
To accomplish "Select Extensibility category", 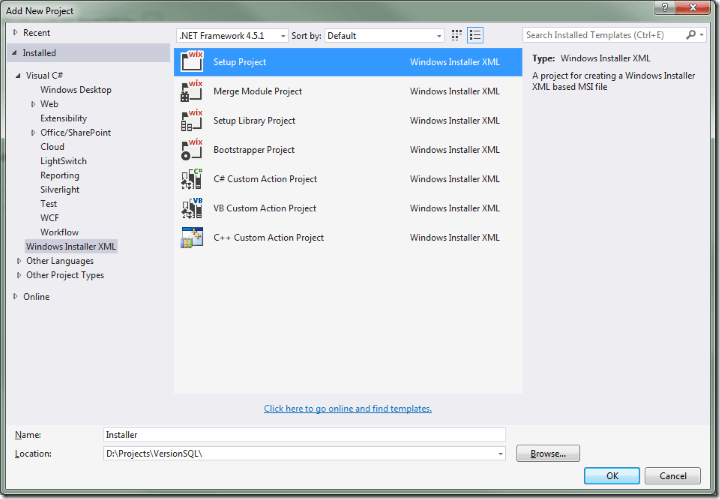I will click(63, 118).
